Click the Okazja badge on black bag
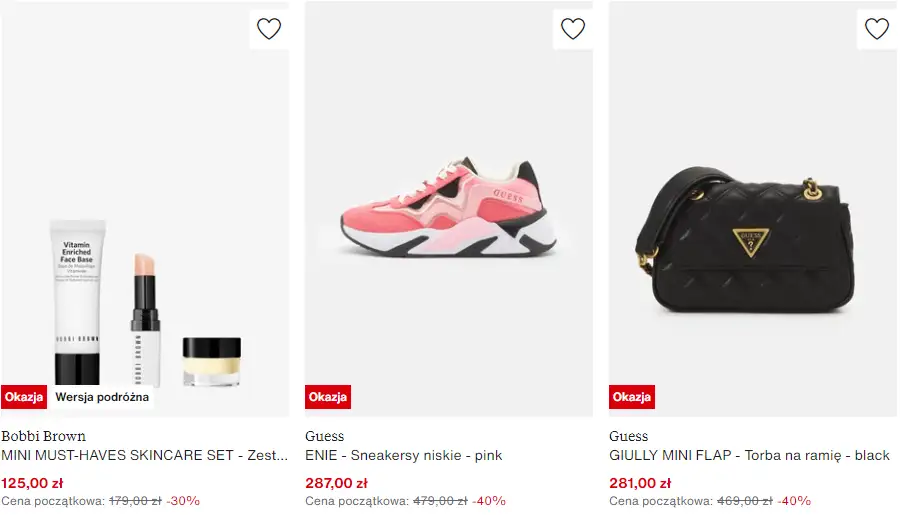900x515 pixels. (x=632, y=397)
